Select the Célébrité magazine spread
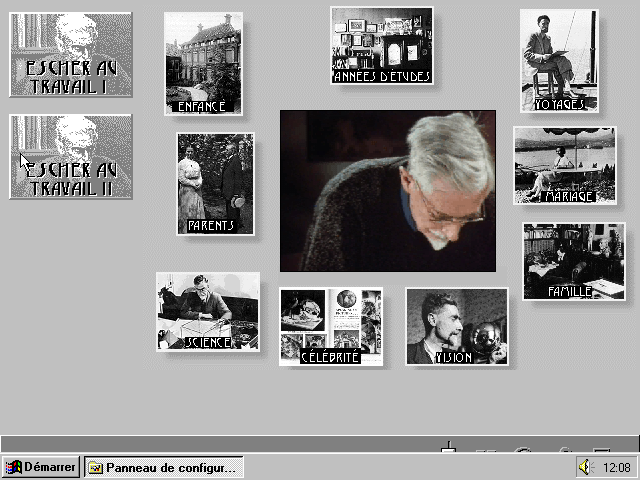640x480 pixels. click(331, 327)
